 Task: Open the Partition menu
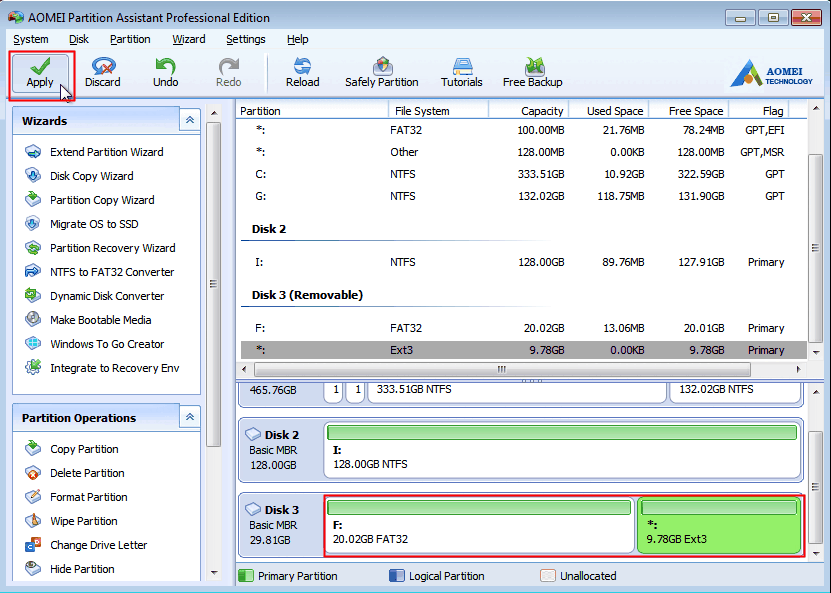130,39
